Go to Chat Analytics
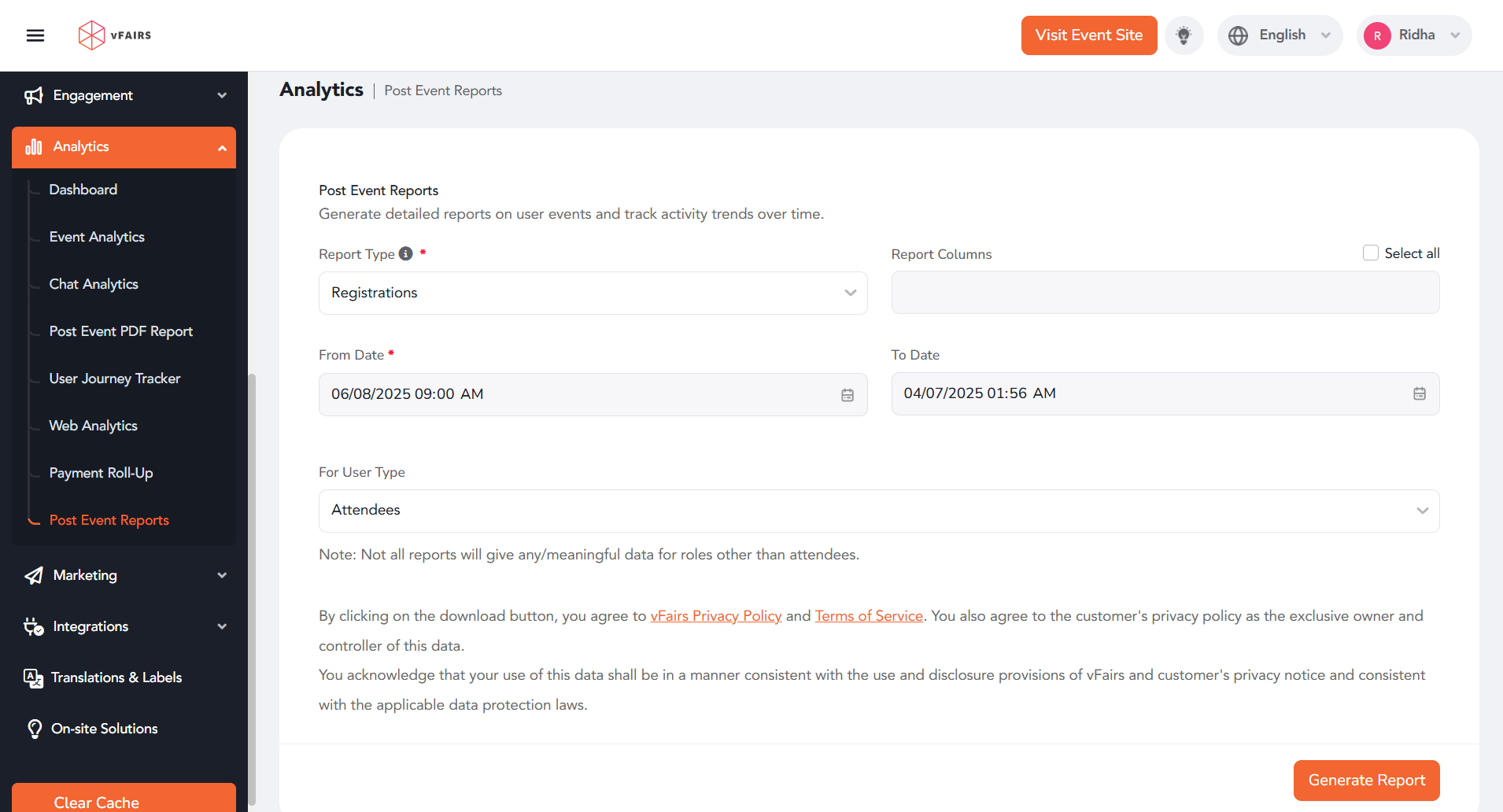This screenshot has width=1503, height=812. click(x=94, y=284)
